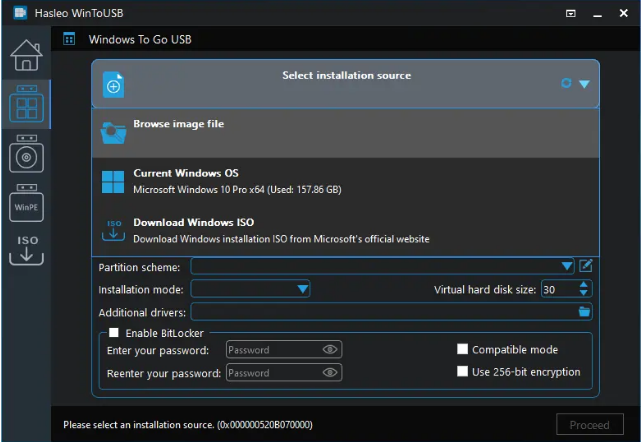This screenshot has width=641, height=442.
Task: Click the refresh icon in installation source bar
Action: (x=566, y=84)
